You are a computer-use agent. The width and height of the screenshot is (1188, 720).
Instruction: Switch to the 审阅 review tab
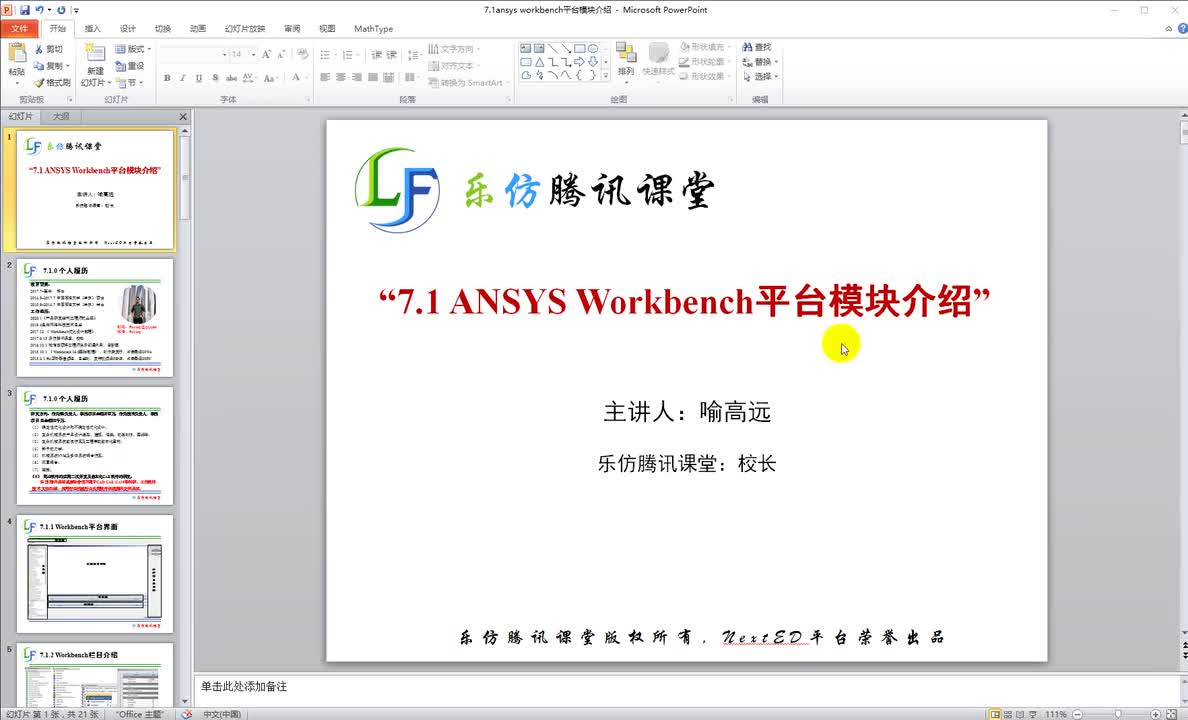[292, 29]
